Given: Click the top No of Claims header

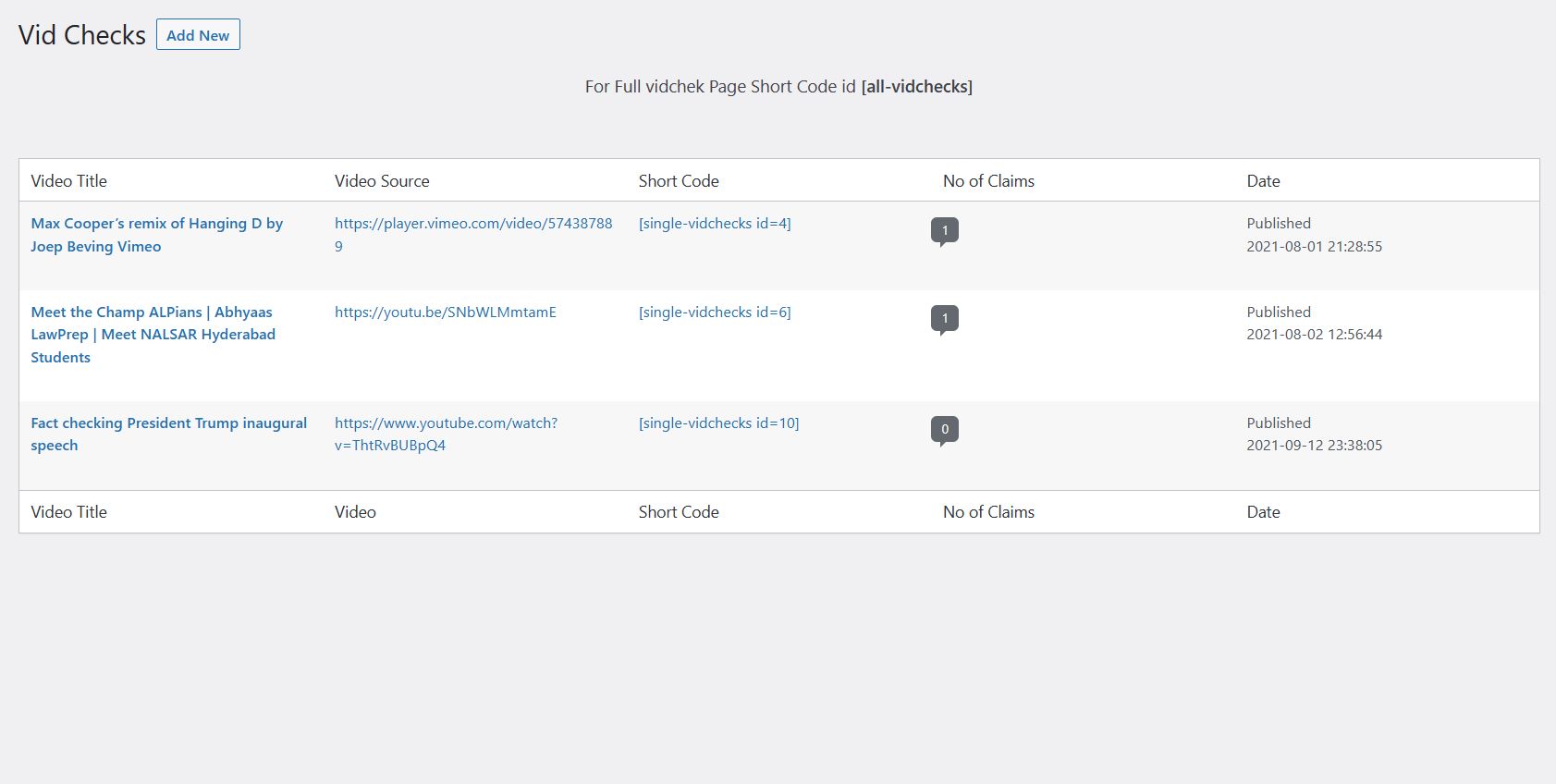Looking at the screenshot, I should click(988, 181).
